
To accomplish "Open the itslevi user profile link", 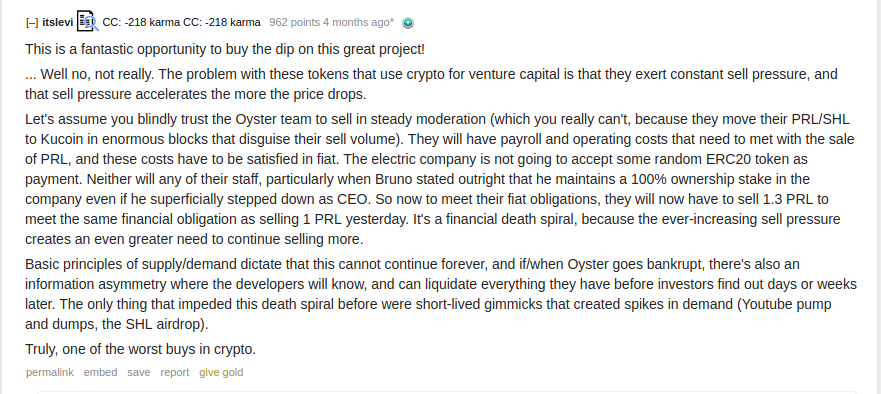I will (57, 22).
